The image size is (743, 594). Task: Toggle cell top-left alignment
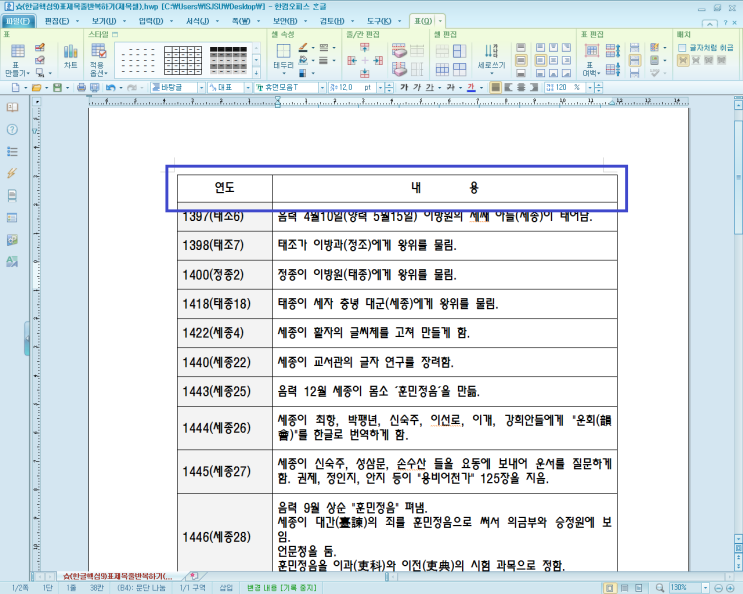tap(541, 47)
